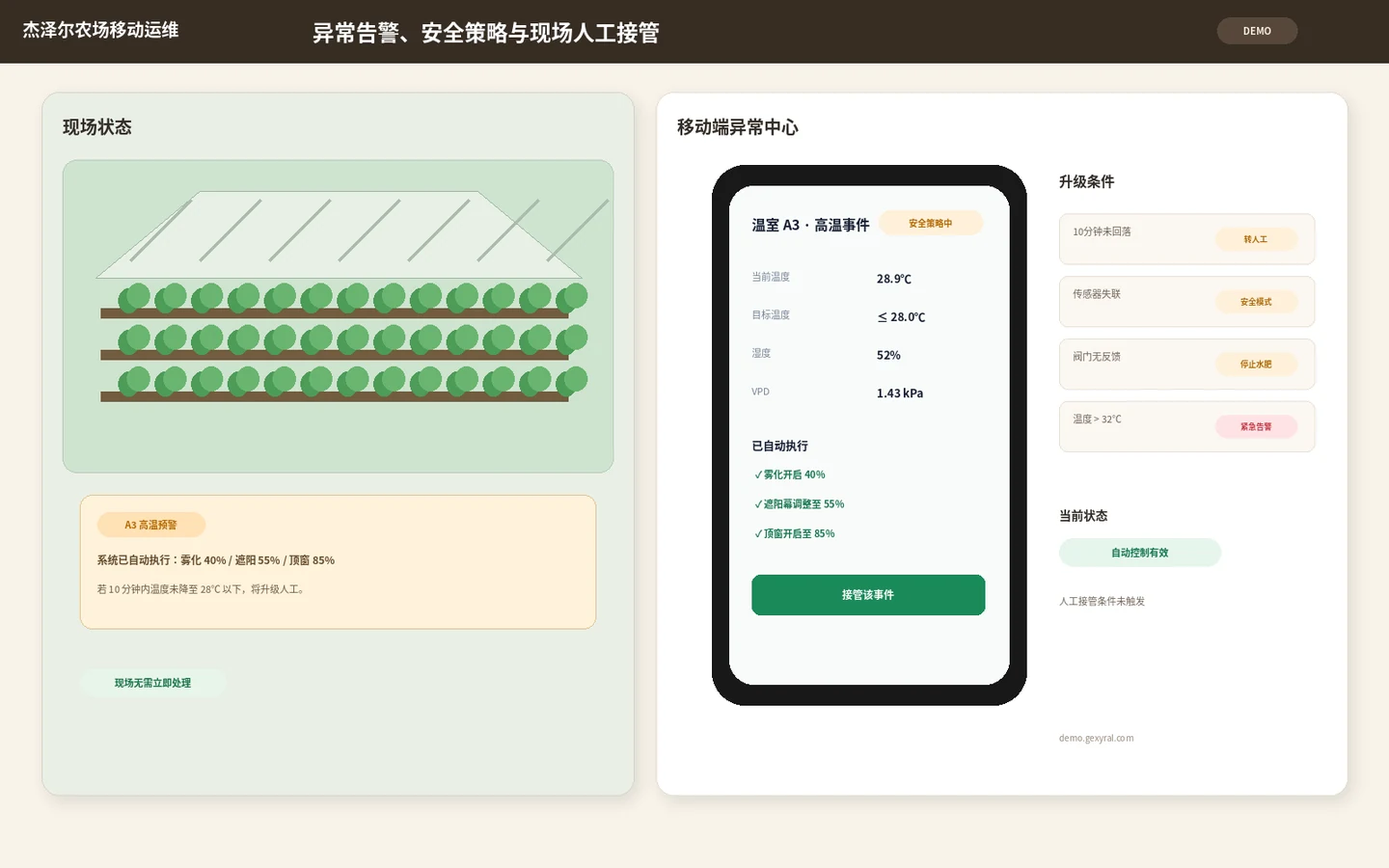Viewport: 1389px width, 868px height.
Task: Click the 已自动执行 section heading
Action: click(780, 446)
